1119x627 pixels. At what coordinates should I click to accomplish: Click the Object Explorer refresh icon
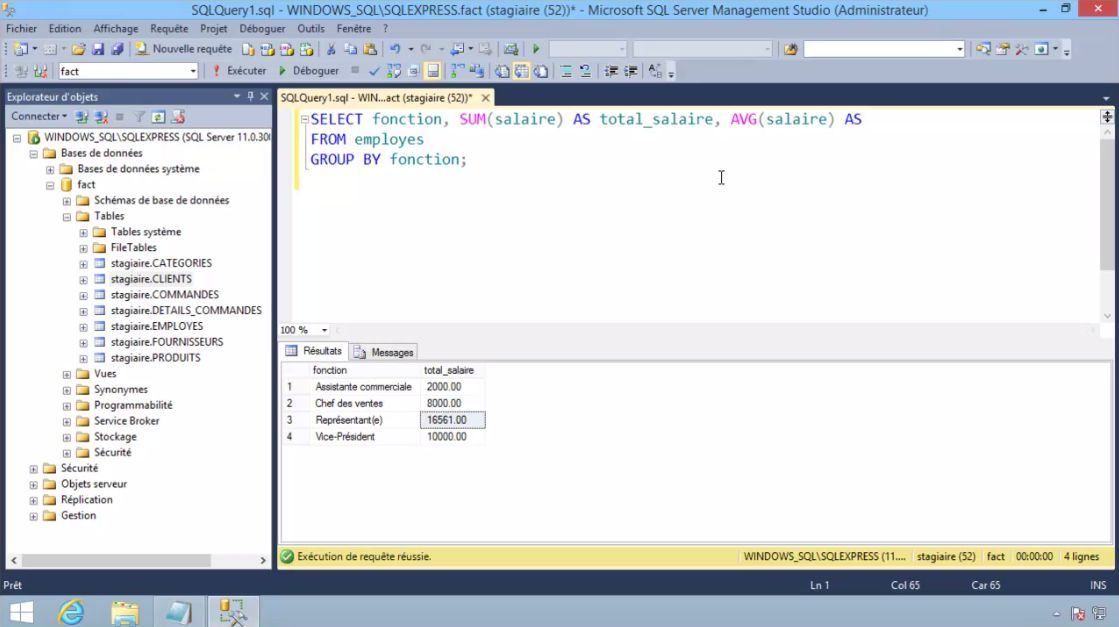pos(158,116)
